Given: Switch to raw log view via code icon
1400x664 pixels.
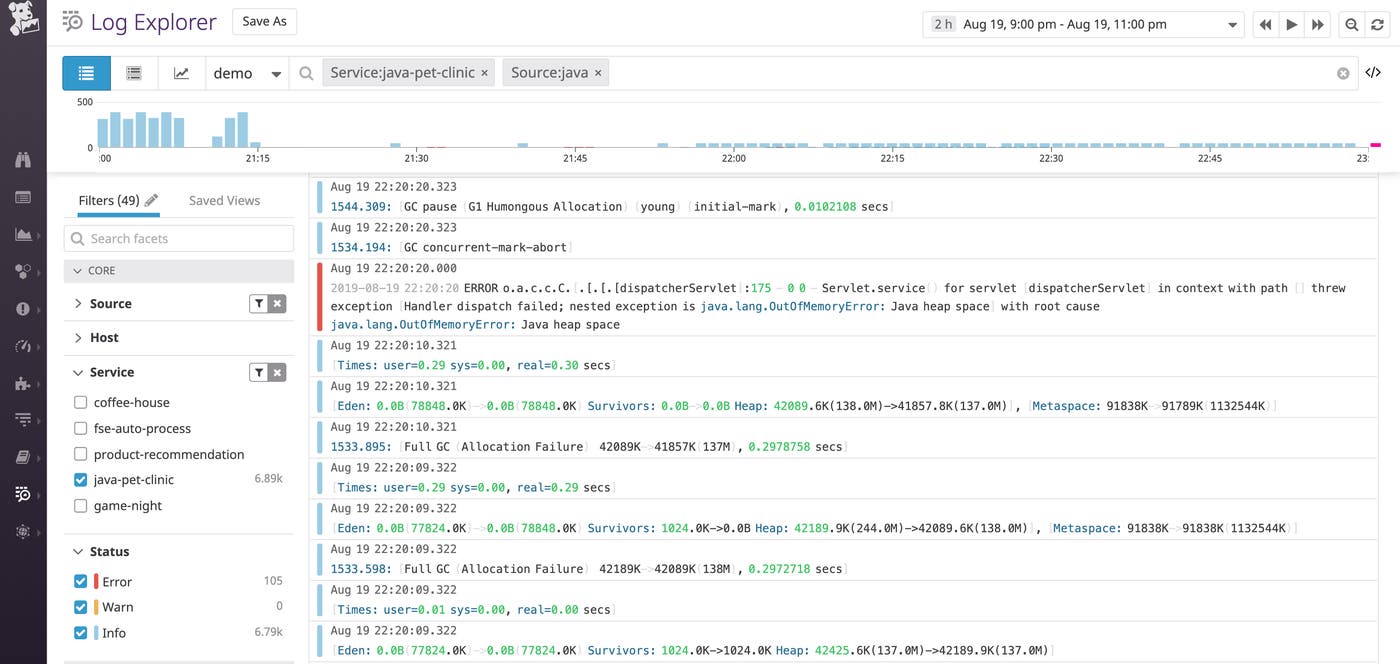Looking at the screenshot, I should coord(1373,71).
